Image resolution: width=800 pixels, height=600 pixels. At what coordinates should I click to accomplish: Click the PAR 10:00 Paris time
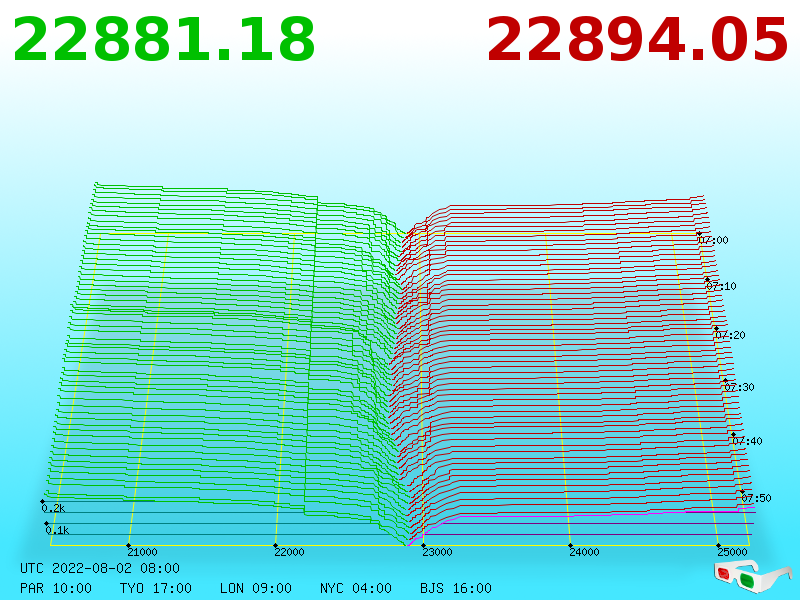56,588
